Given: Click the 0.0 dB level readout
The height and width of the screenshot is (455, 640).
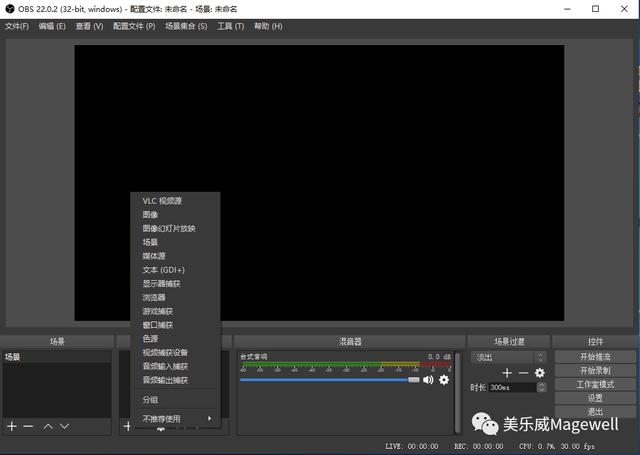Looking at the screenshot, I should [439, 357].
